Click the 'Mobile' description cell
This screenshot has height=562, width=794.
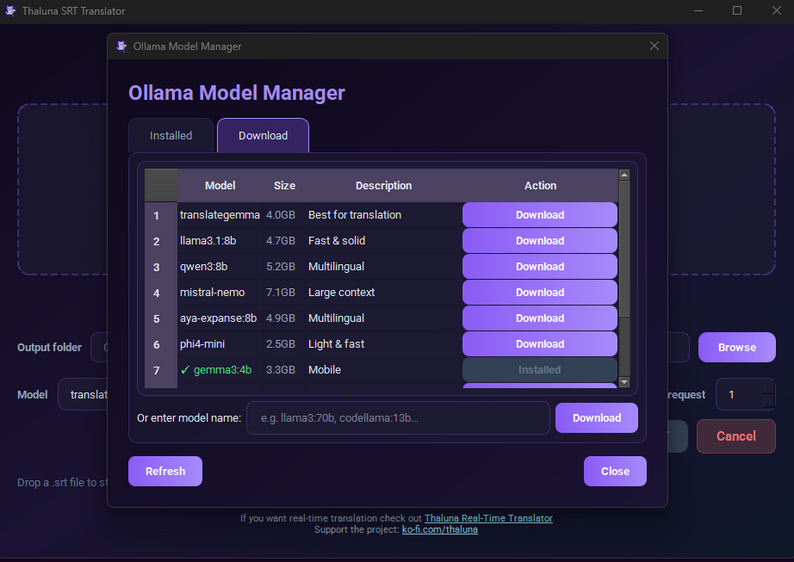tap(384, 370)
